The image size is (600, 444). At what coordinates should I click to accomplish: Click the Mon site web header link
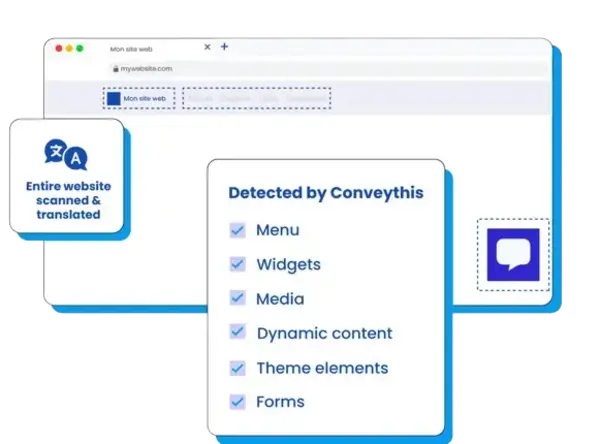point(145,99)
